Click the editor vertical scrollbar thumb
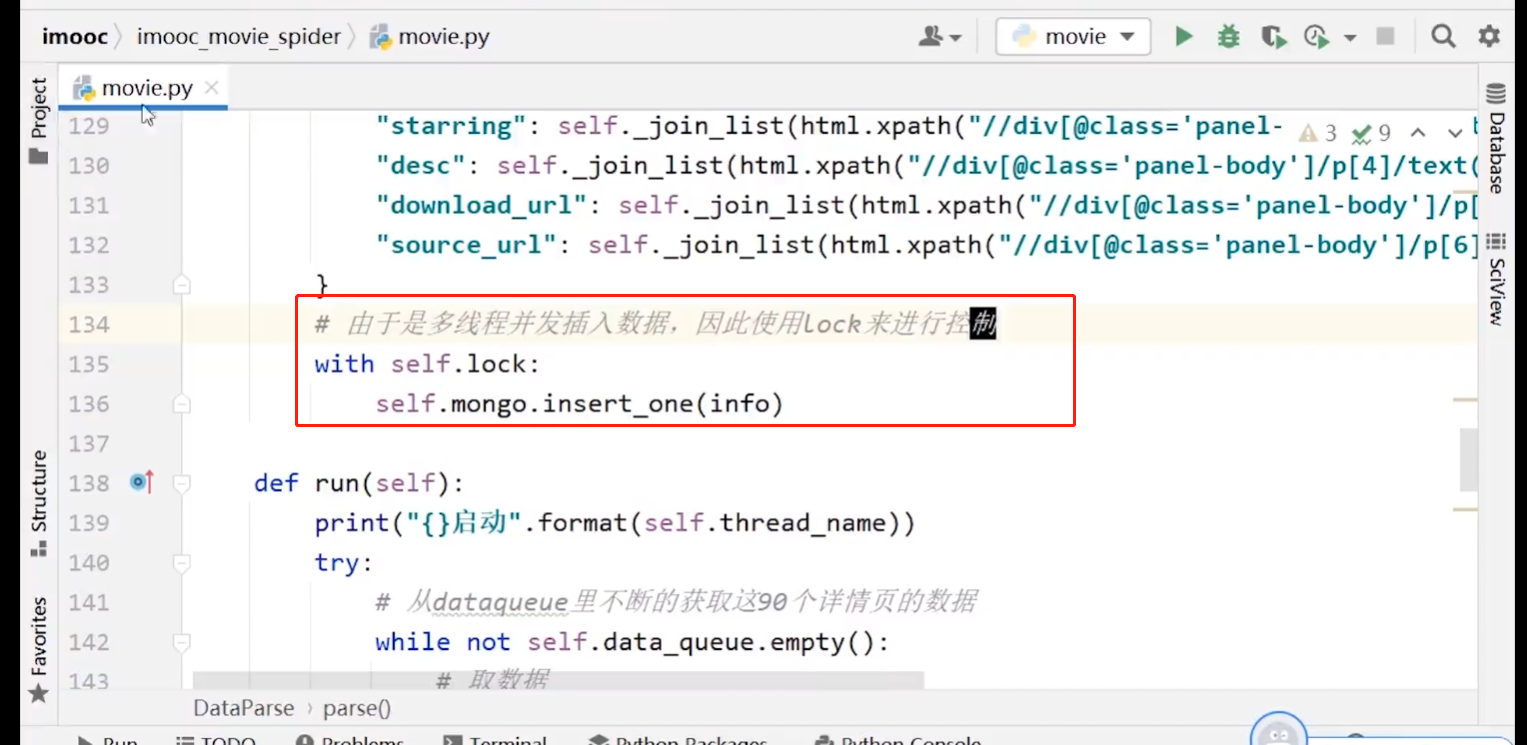 click(x=1468, y=460)
